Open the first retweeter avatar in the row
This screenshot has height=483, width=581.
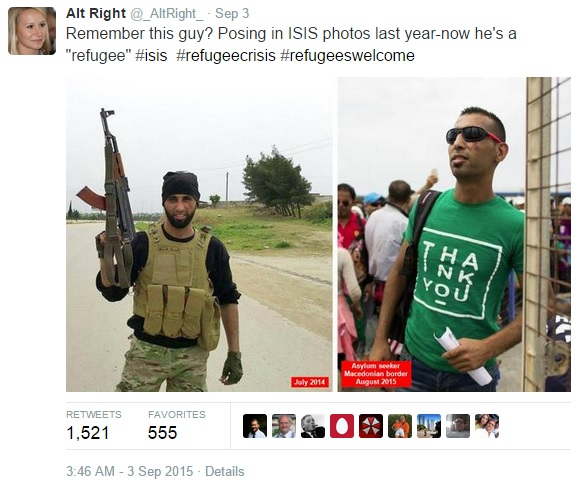click(255, 426)
